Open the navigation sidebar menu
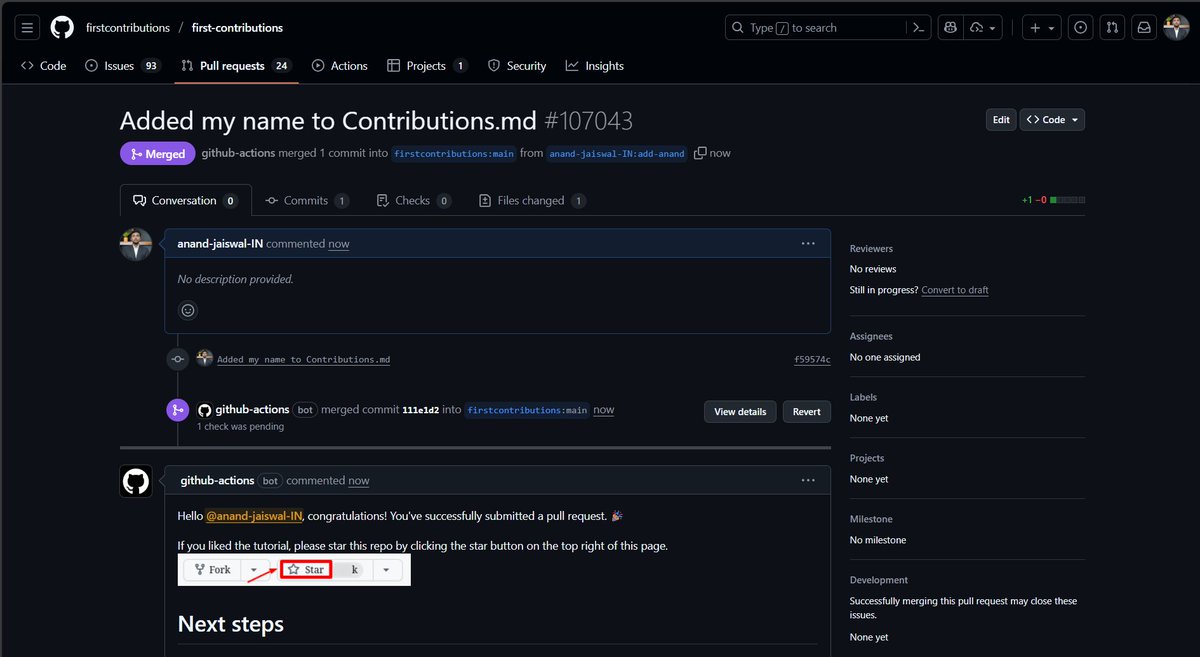 tap(26, 27)
